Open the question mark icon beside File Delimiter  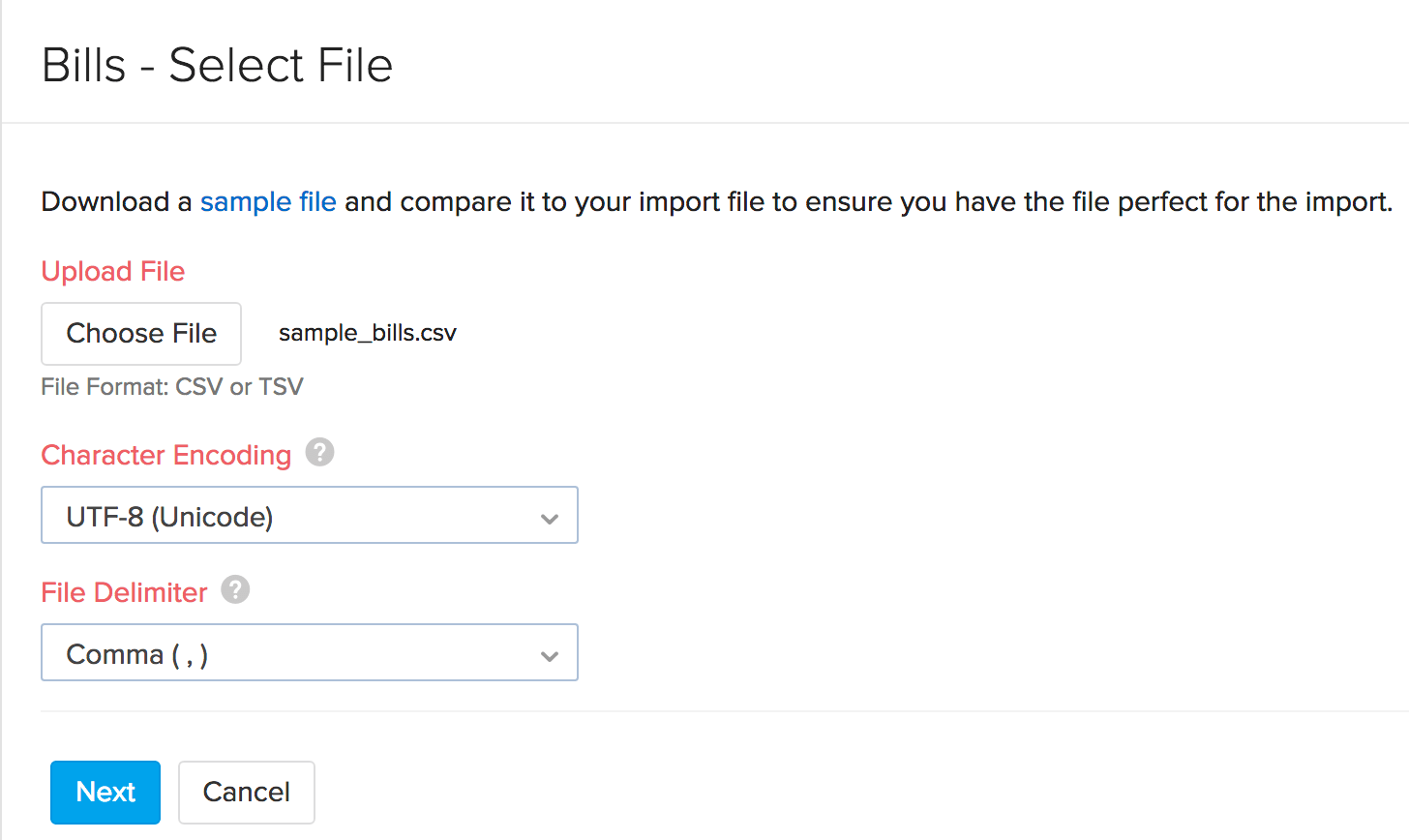click(233, 589)
